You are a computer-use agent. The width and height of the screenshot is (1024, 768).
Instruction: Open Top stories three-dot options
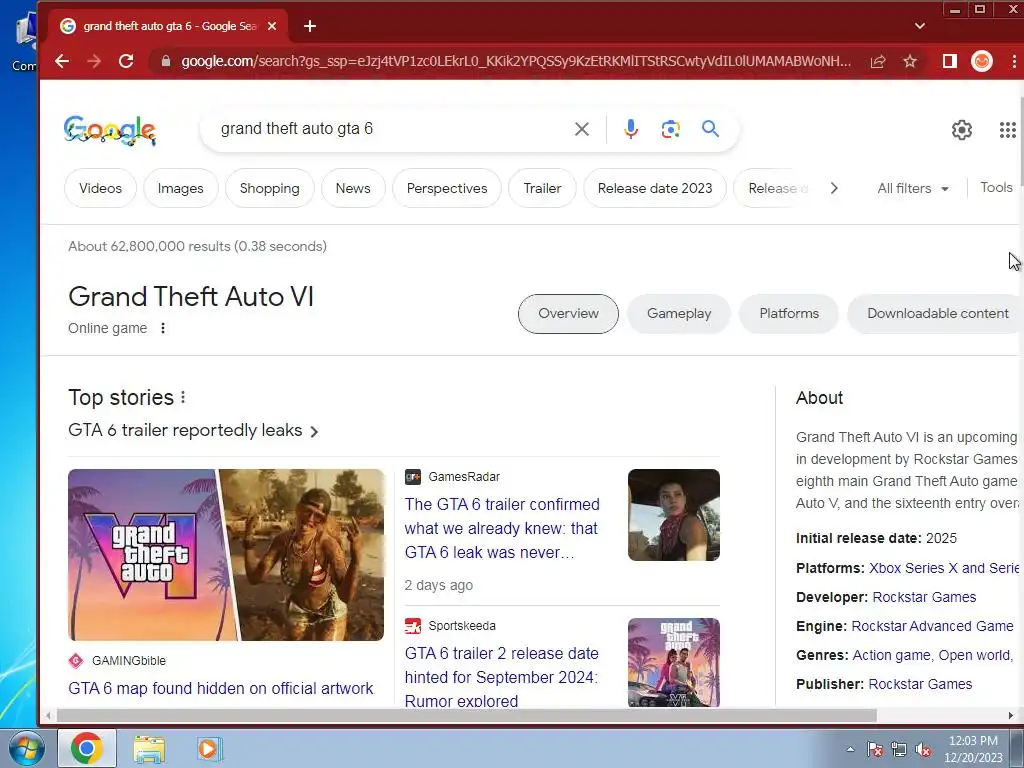click(184, 397)
